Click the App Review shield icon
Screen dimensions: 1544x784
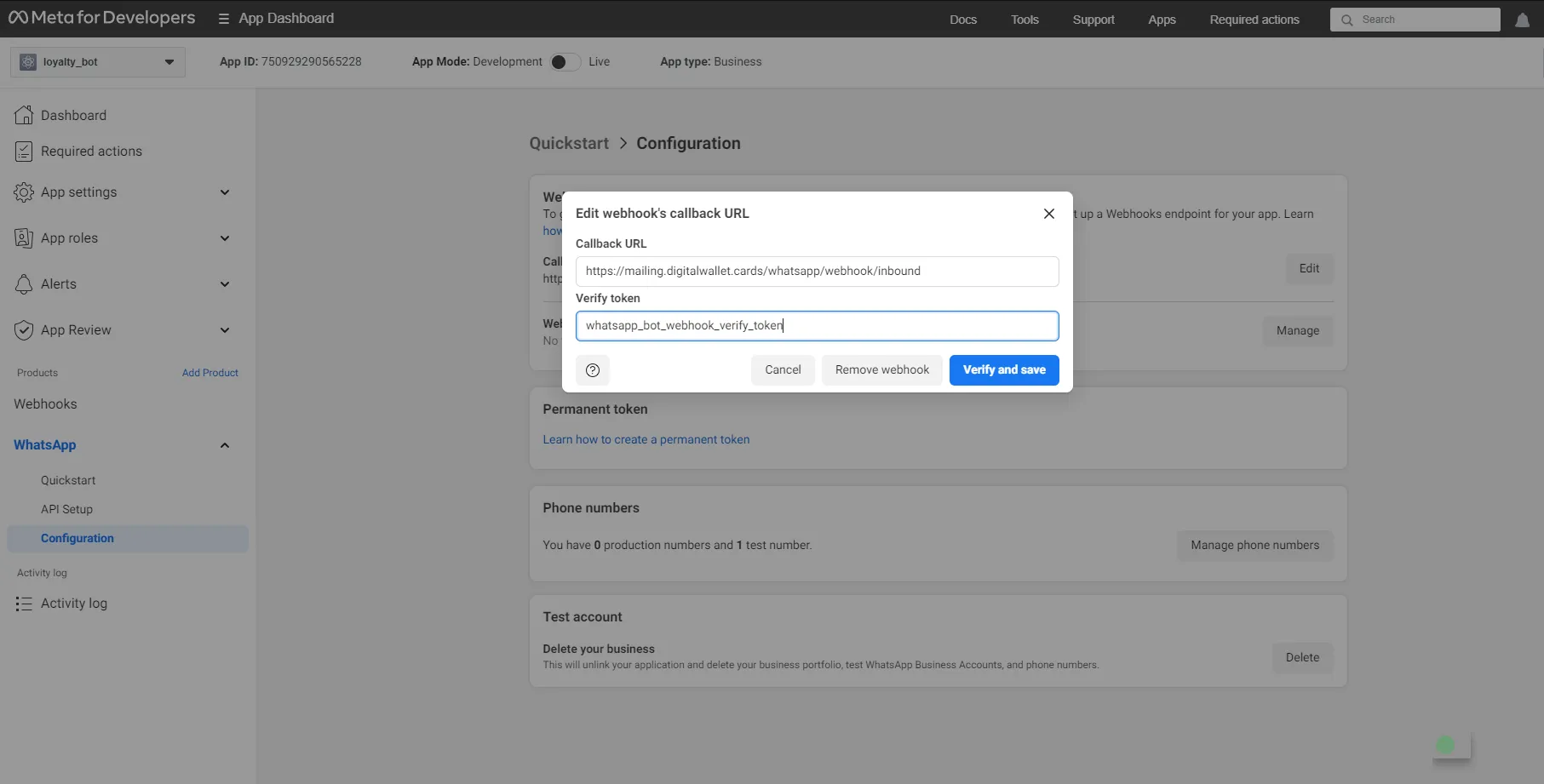pos(24,330)
